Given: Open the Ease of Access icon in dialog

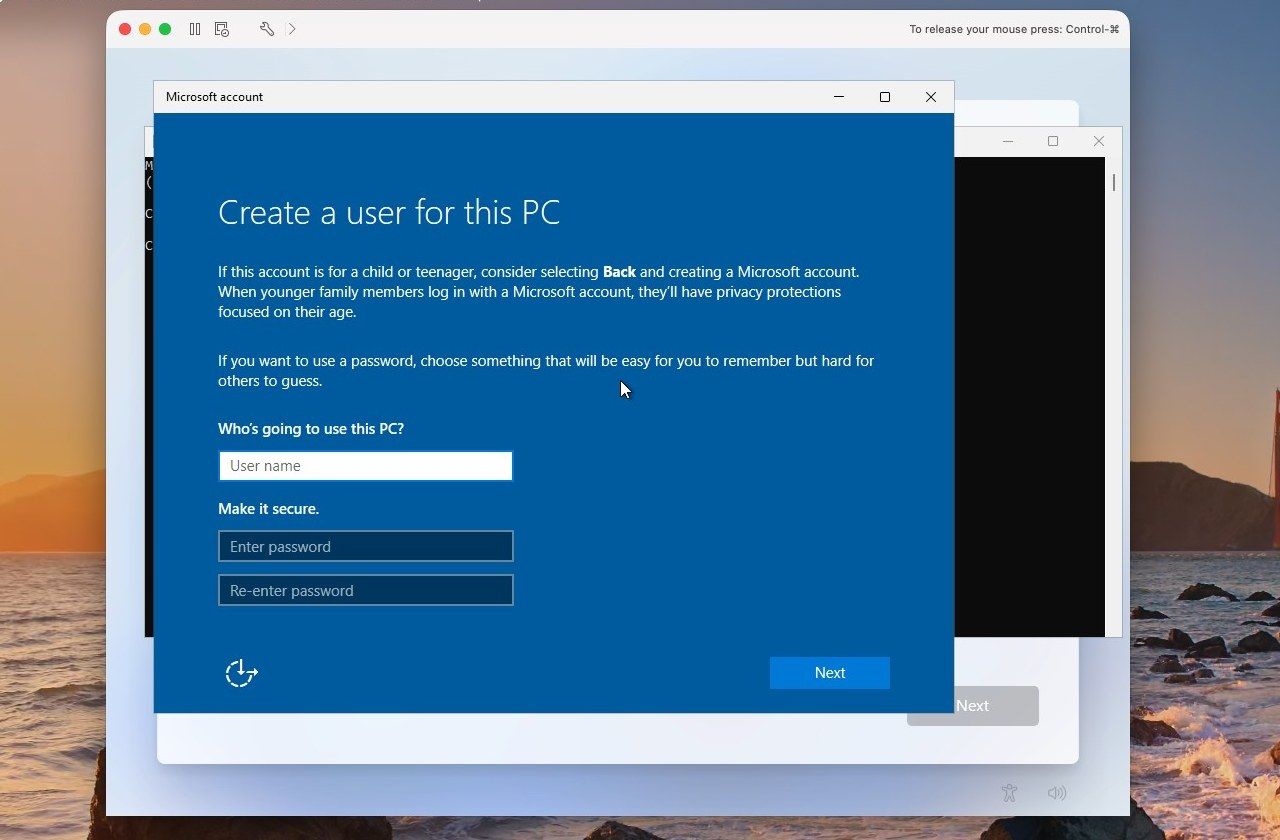Looking at the screenshot, I should point(241,673).
